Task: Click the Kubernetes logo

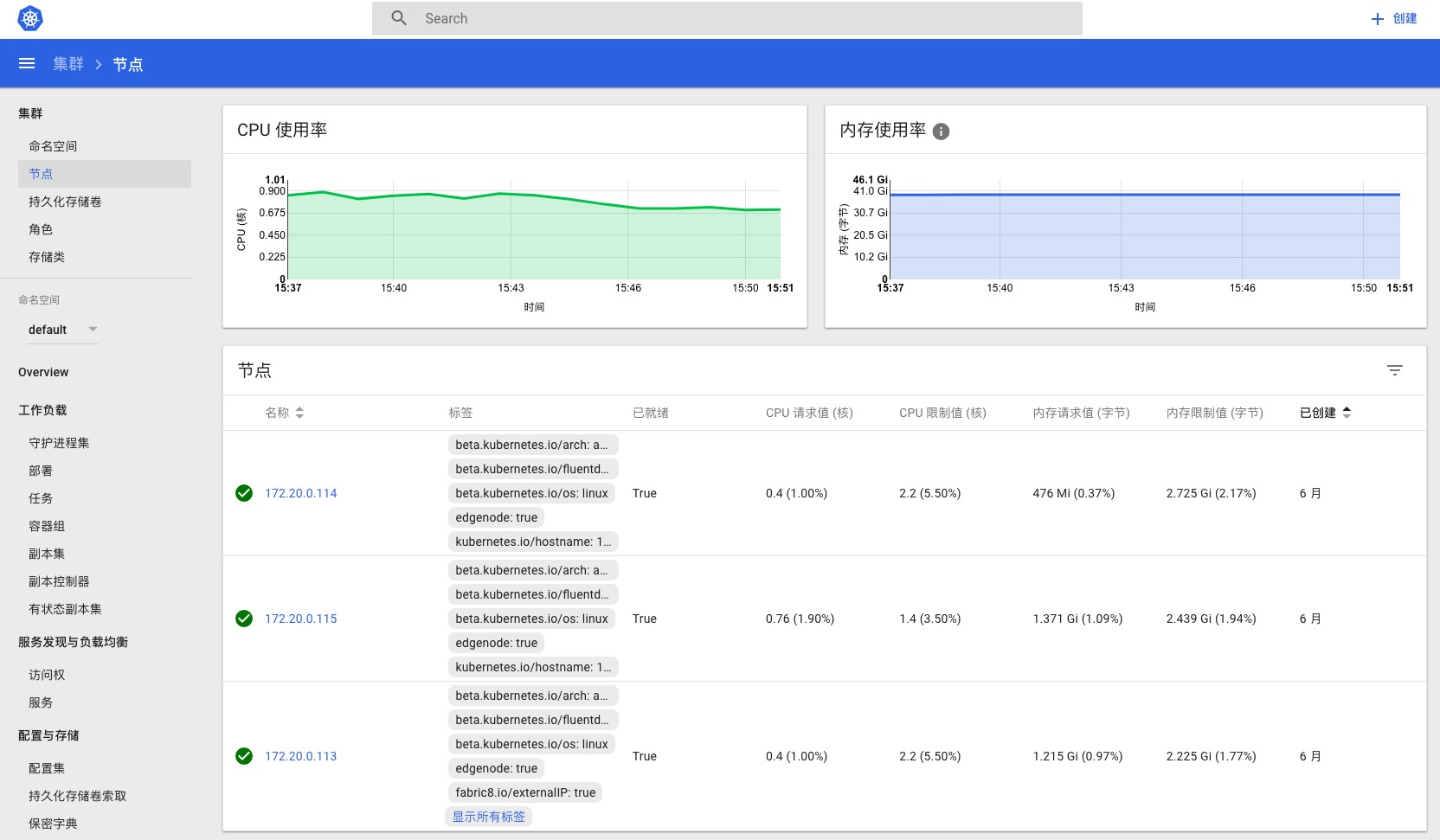Action: click(31, 17)
